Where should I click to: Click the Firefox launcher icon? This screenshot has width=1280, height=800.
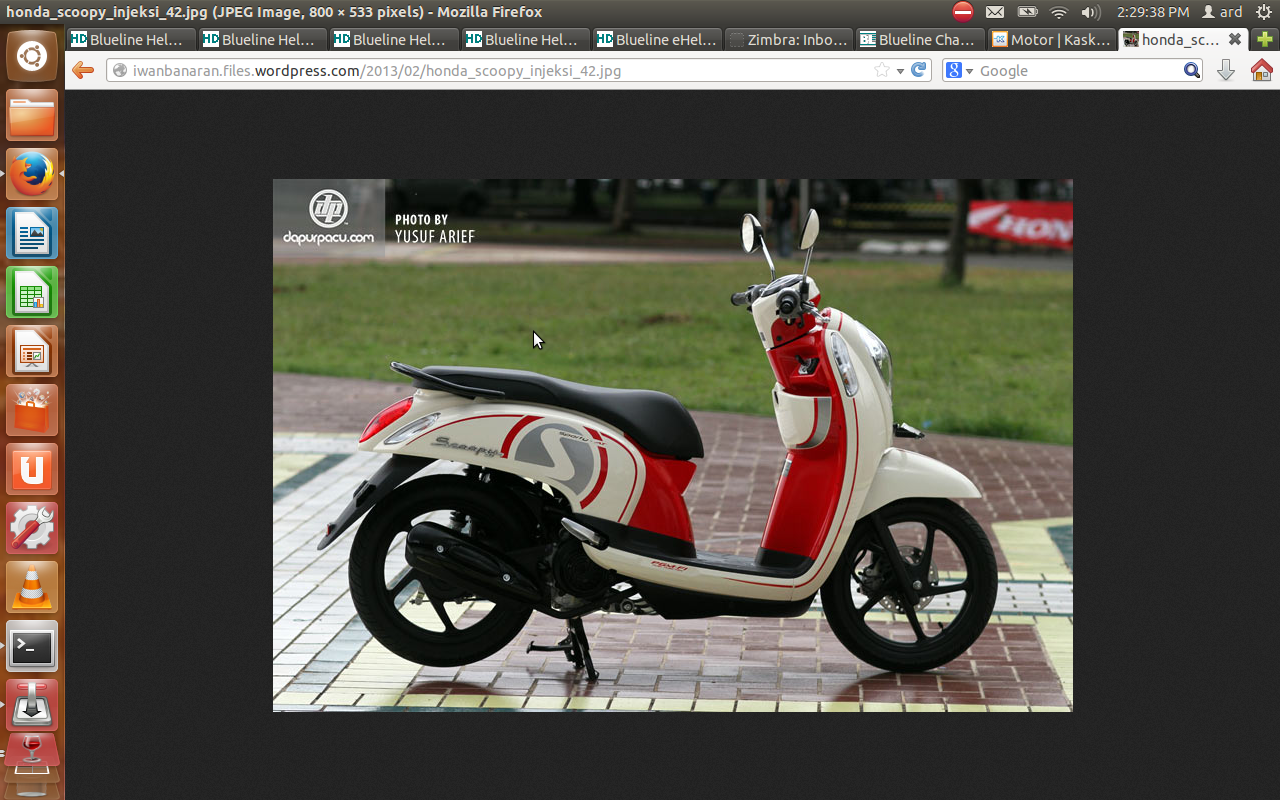point(32,174)
